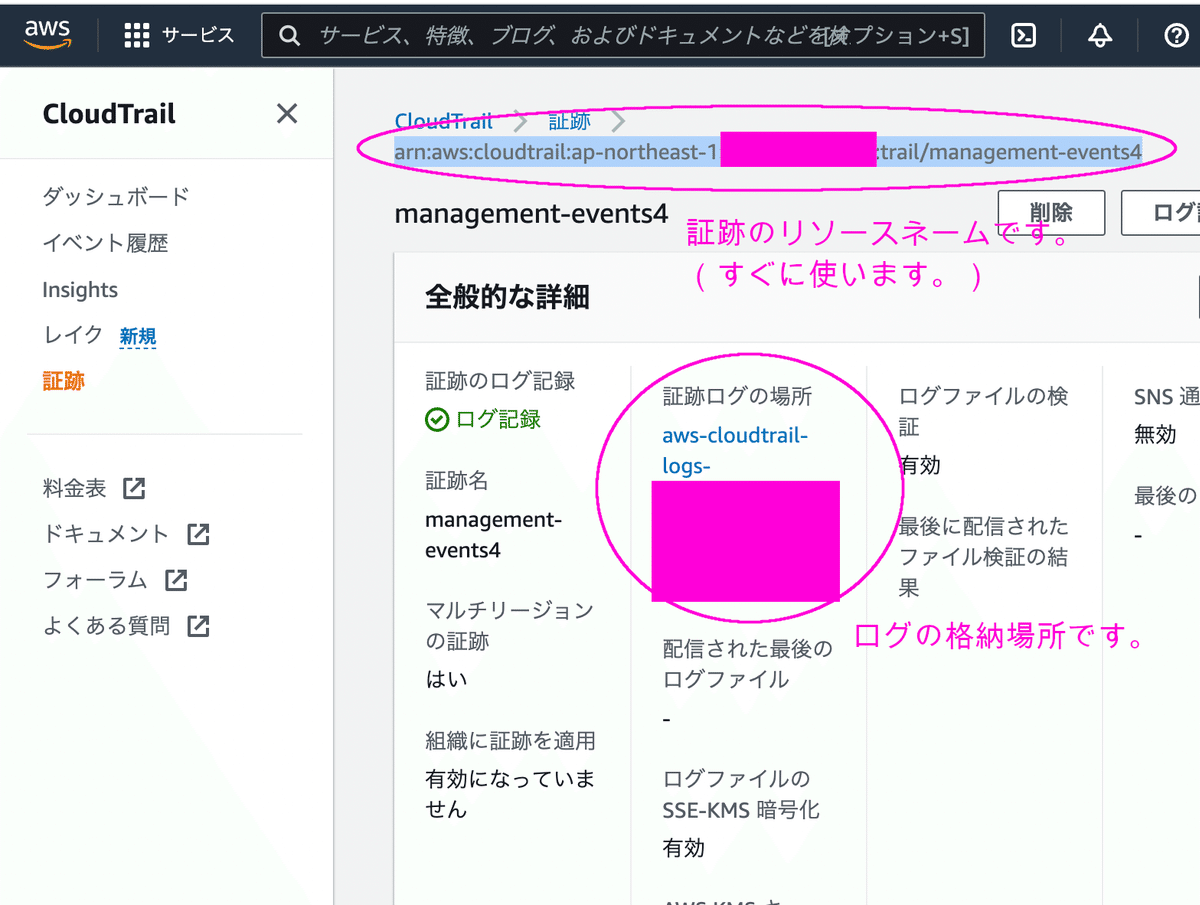The image size is (1200, 905).
Task: Close the CloudTrail side navigation
Action: (287, 114)
